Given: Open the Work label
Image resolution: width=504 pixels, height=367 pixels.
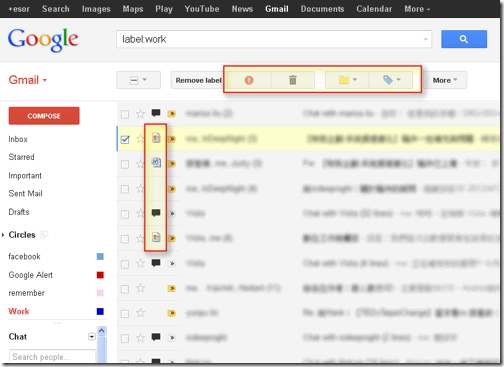Looking at the screenshot, I should [x=19, y=311].
